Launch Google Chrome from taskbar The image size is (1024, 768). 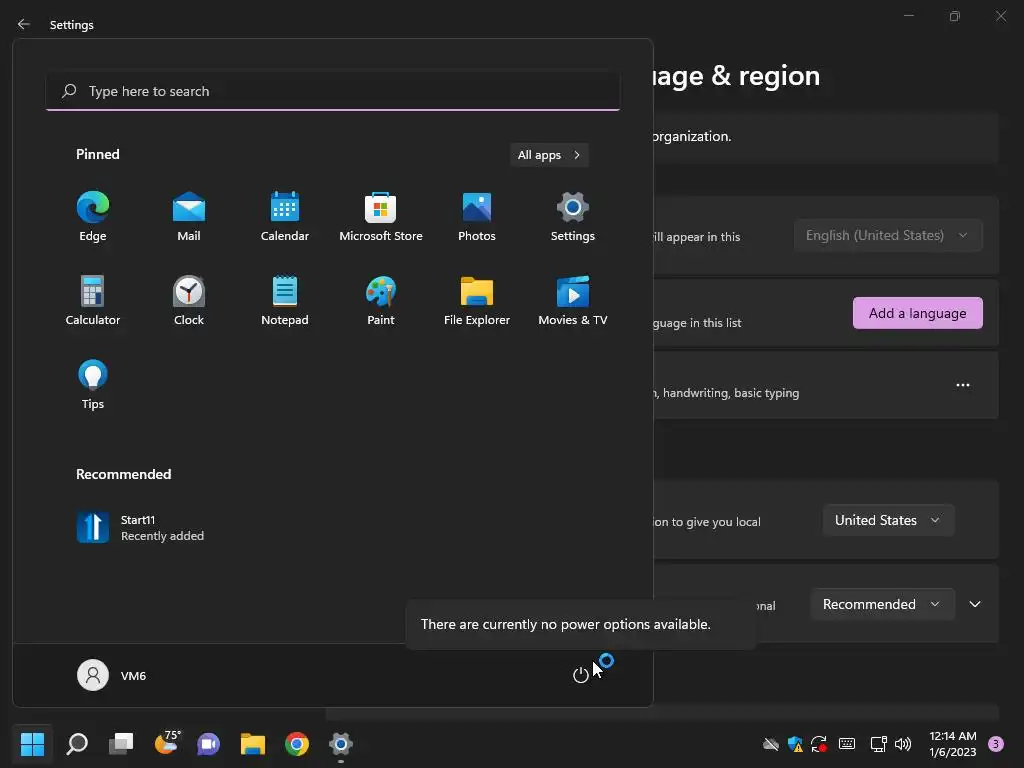pyautogui.click(x=296, y=743)
